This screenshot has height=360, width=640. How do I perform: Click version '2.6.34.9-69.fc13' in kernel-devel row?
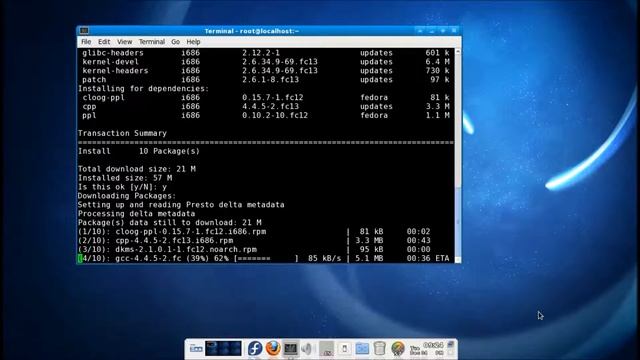(280, 62)
